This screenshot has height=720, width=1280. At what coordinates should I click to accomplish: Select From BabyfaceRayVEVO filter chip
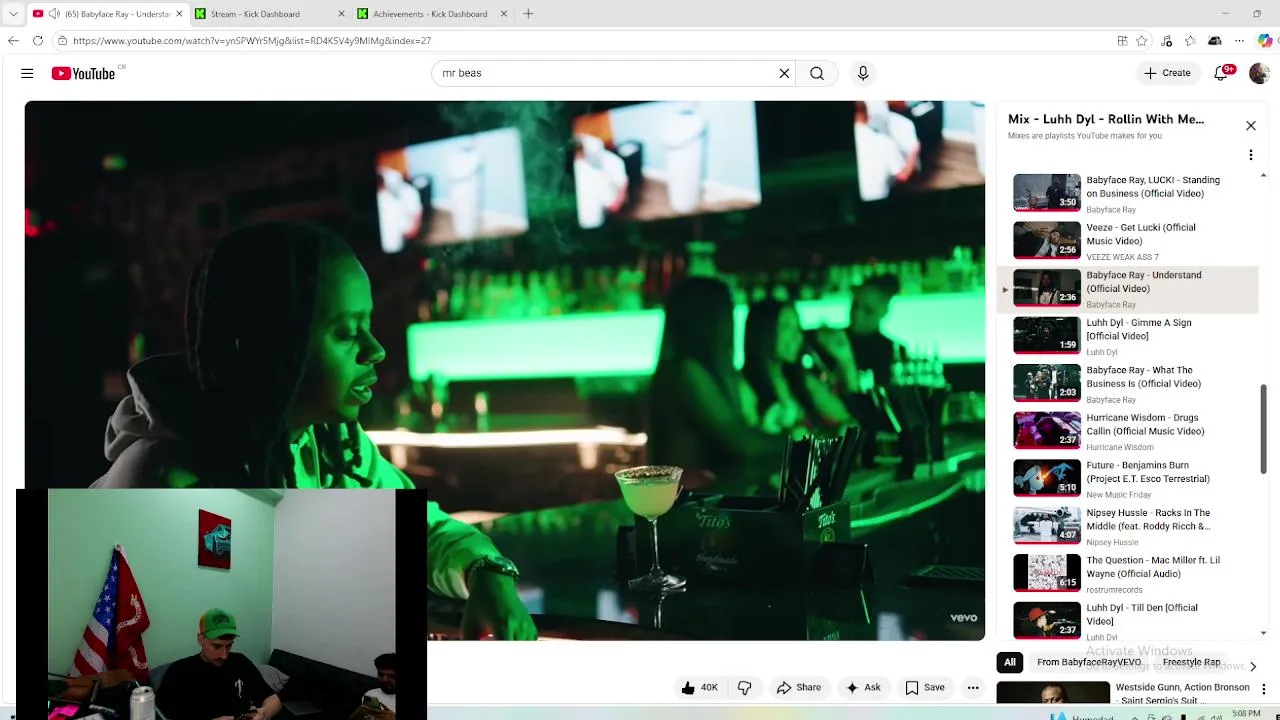[1089, 662]
